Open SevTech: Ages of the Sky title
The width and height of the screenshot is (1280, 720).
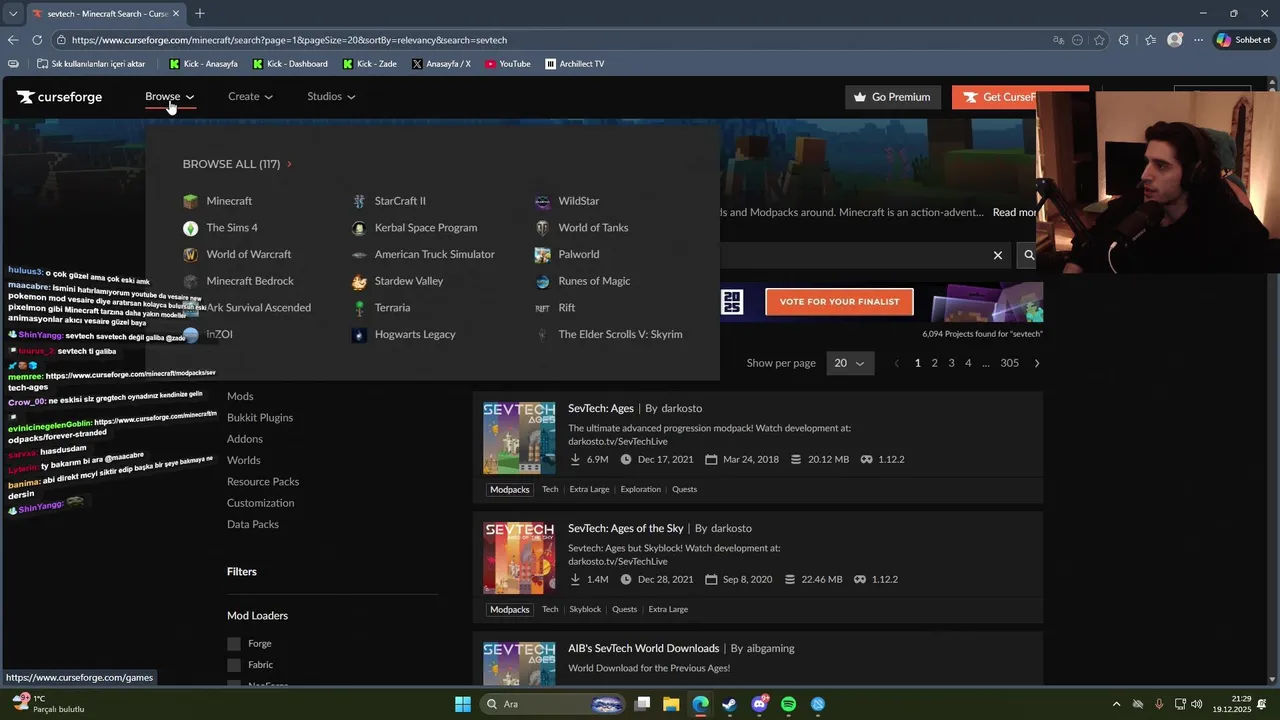[626, 528]
